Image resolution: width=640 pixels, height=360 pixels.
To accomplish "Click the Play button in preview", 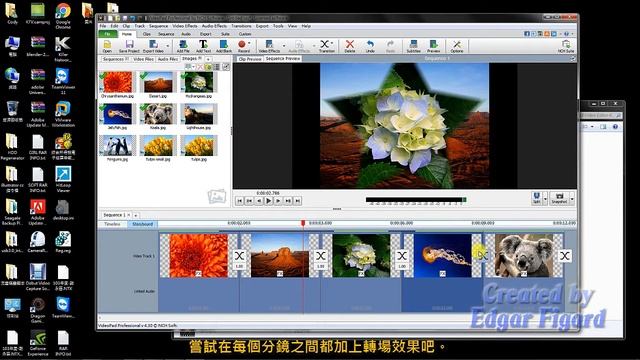I will tap(268, 201).
